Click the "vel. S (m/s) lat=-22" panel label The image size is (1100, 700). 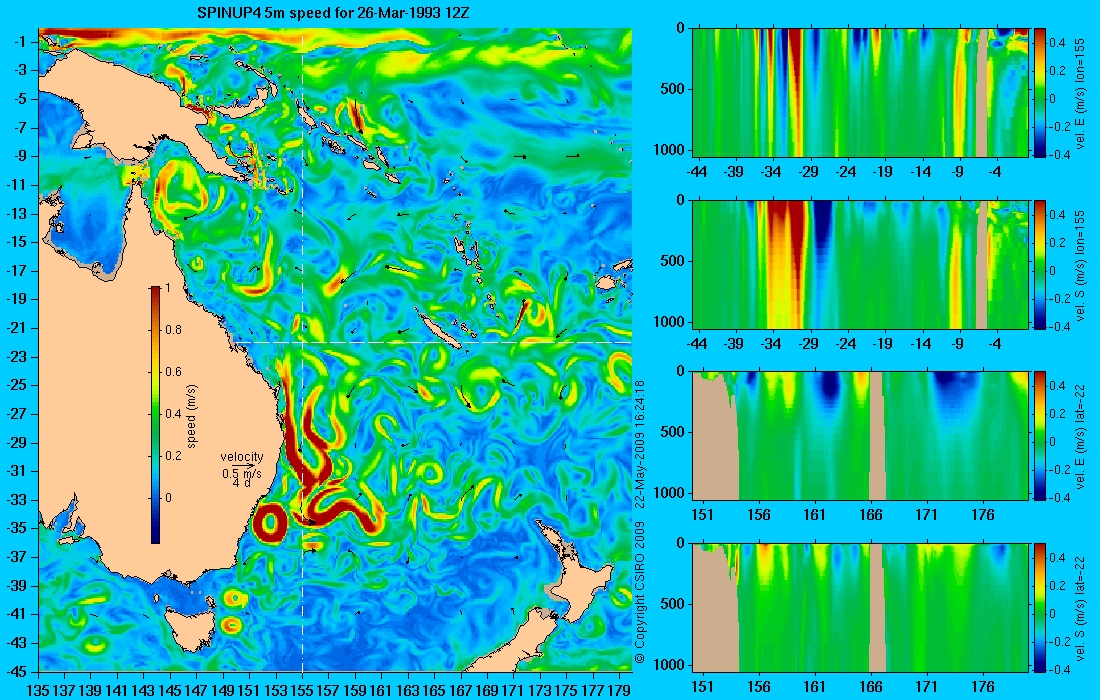tap(1080, 608)
